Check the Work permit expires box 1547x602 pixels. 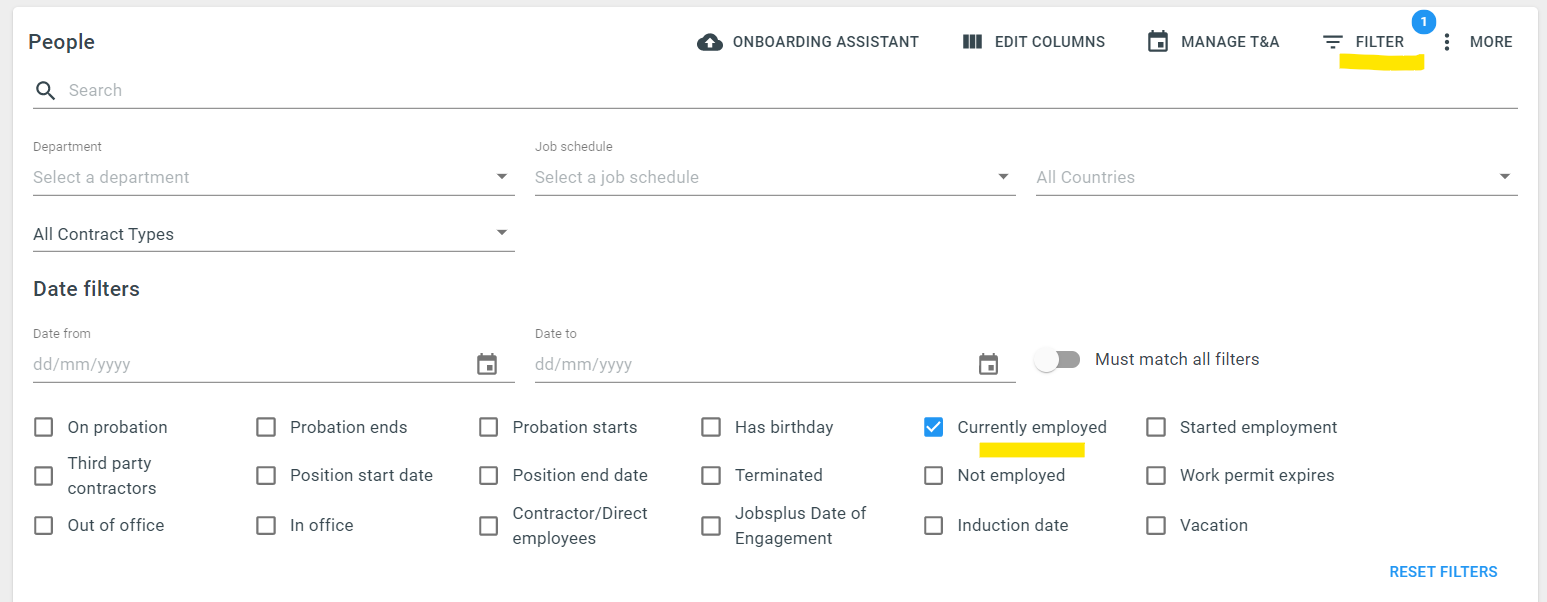[x=1156, y=476]
